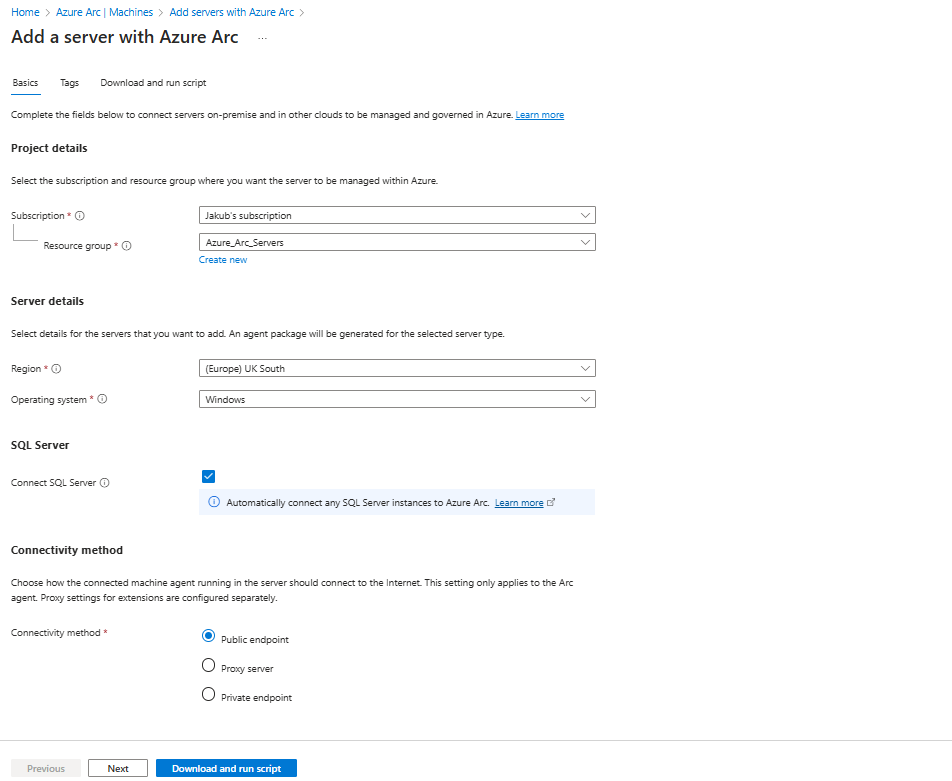Viewport: 952px width, 781px height.
Task: Open the Operating system dropdown
Action: (x=397, y=399)
